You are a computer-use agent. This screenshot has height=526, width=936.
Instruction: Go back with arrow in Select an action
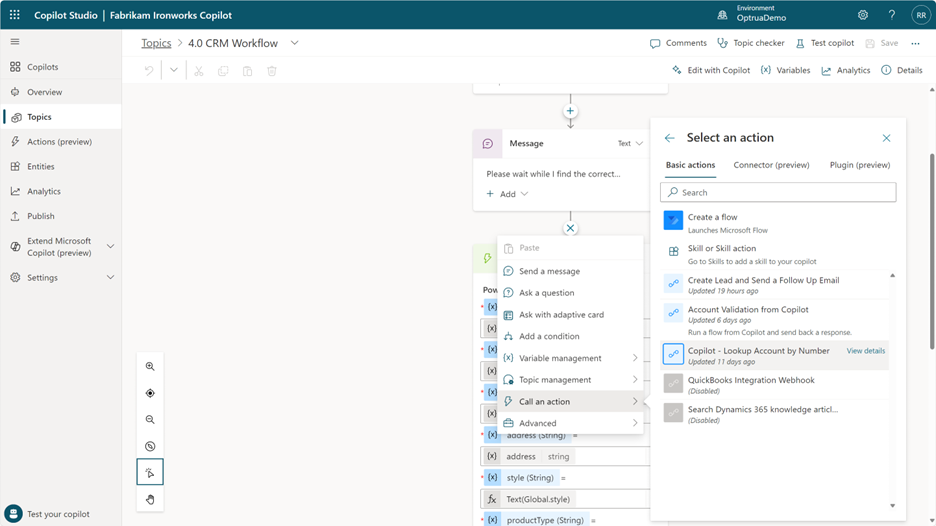pyautogui.click(x=669, y=138)
